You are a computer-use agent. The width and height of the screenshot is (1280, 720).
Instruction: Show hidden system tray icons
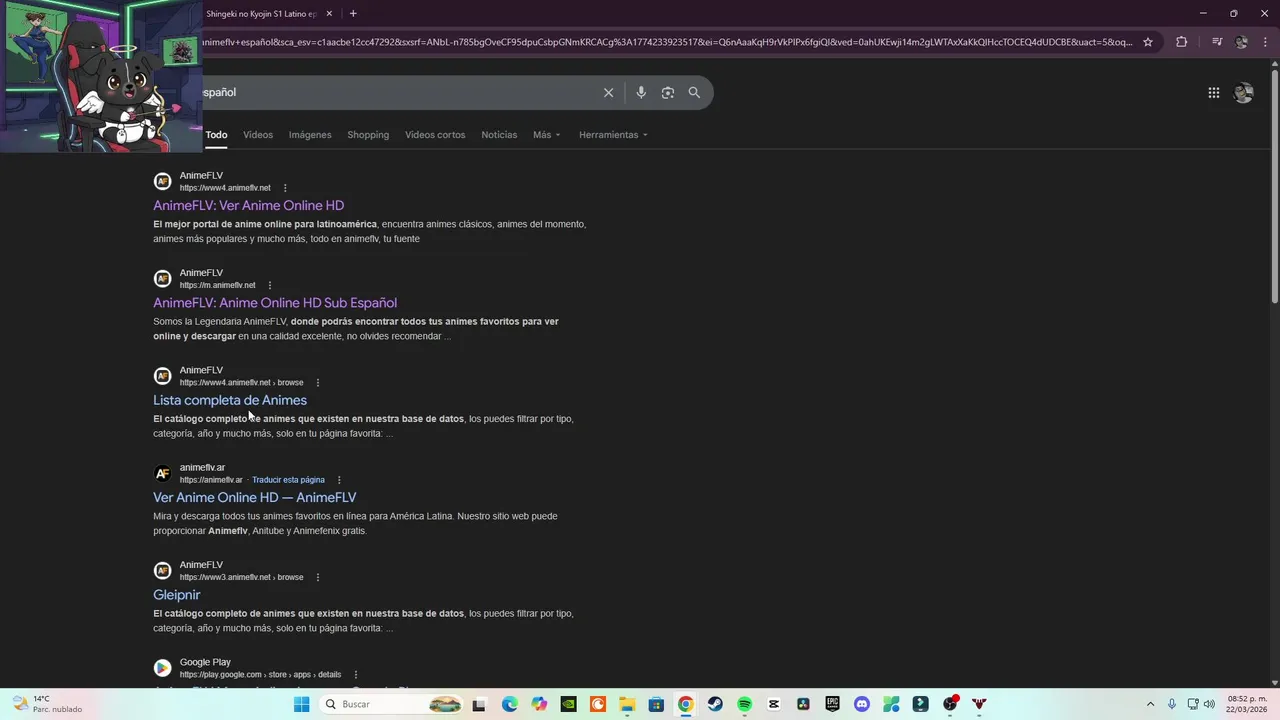coord(1150,704)
